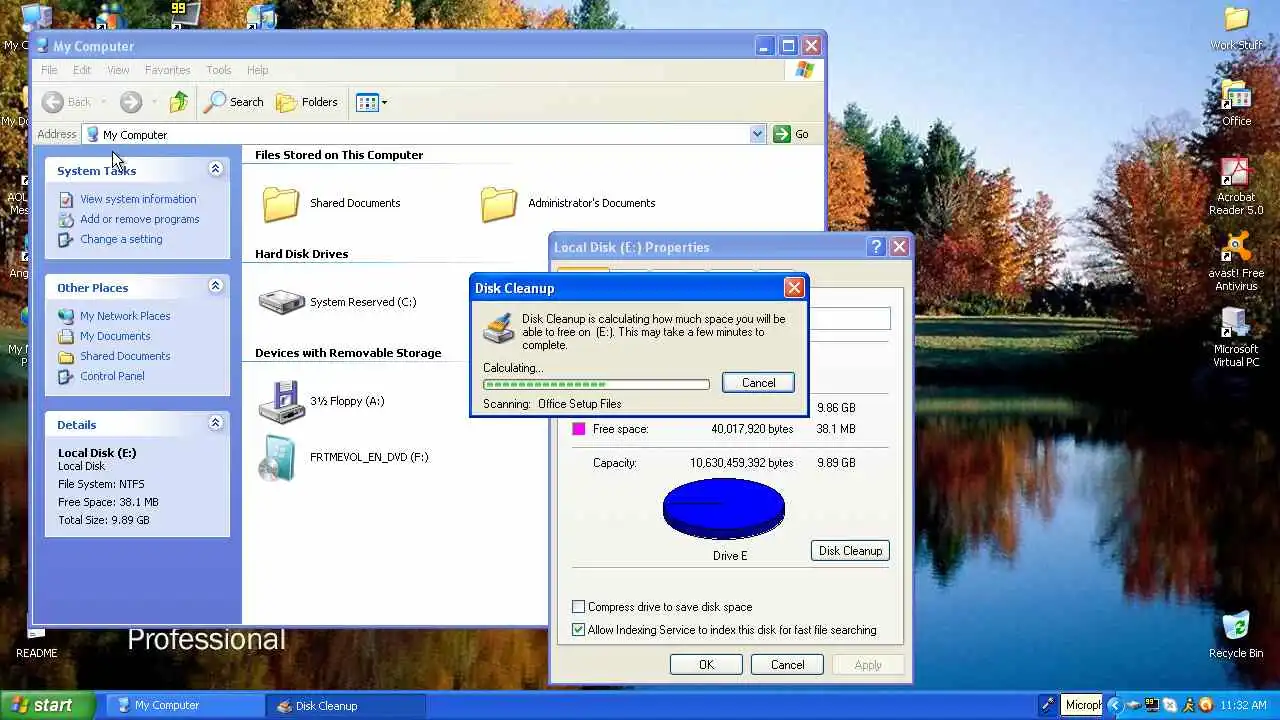Image resolution: width=1280 pixels, height=720 pixels.
Task: Click the 11:32 AM clock
Action: [x=1243, y=706]
